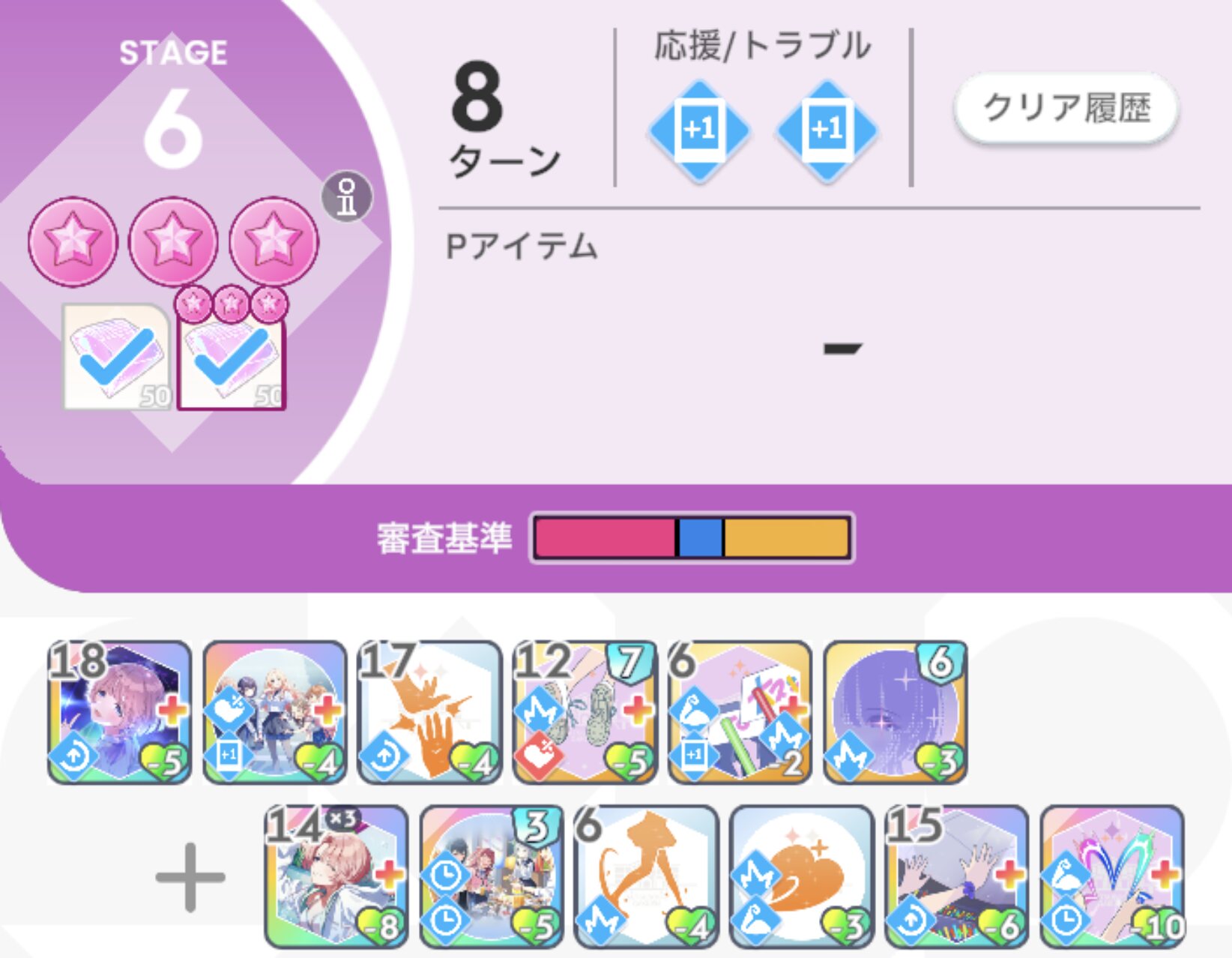The image size is (1232, 958).
Task: Select skill card with cost 18
Action: click(x=120, y=712)
